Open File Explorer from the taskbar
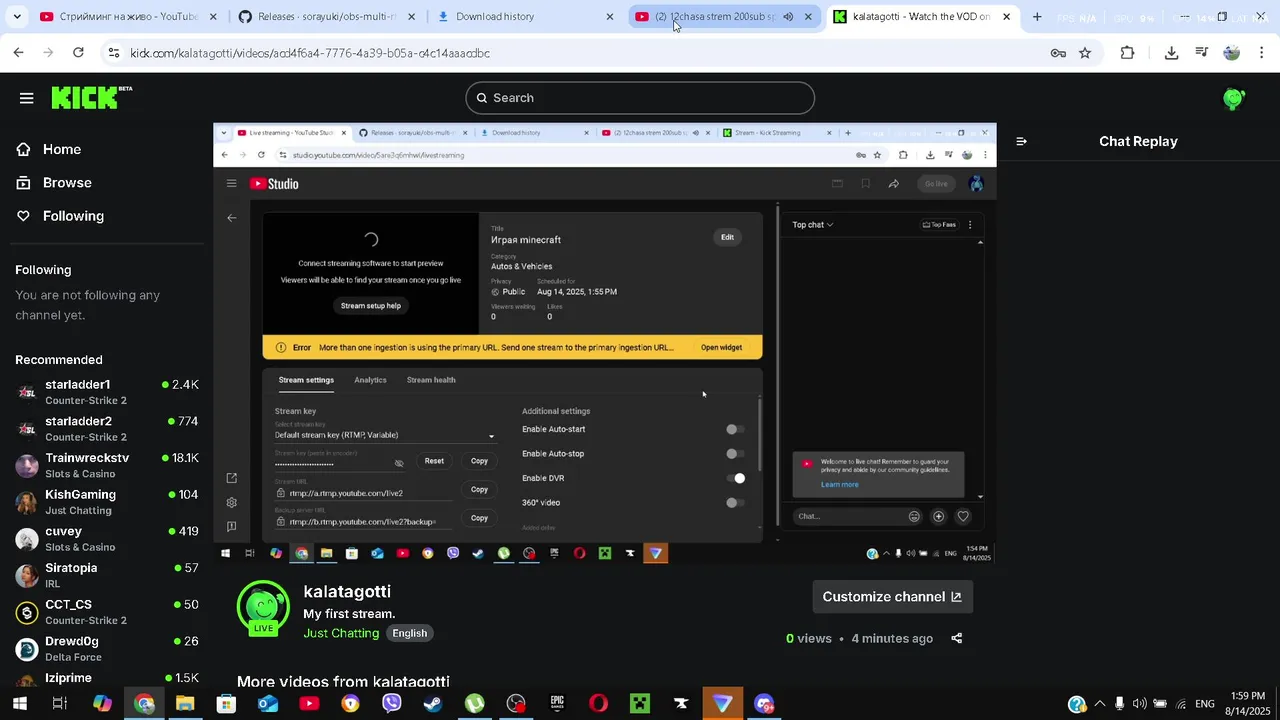Screen dimensions: 1280x720 point(185,704)
